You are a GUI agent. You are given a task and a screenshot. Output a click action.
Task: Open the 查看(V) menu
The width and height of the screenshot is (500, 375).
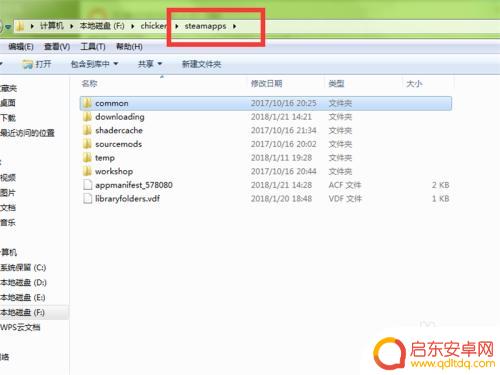pos(57,47)
